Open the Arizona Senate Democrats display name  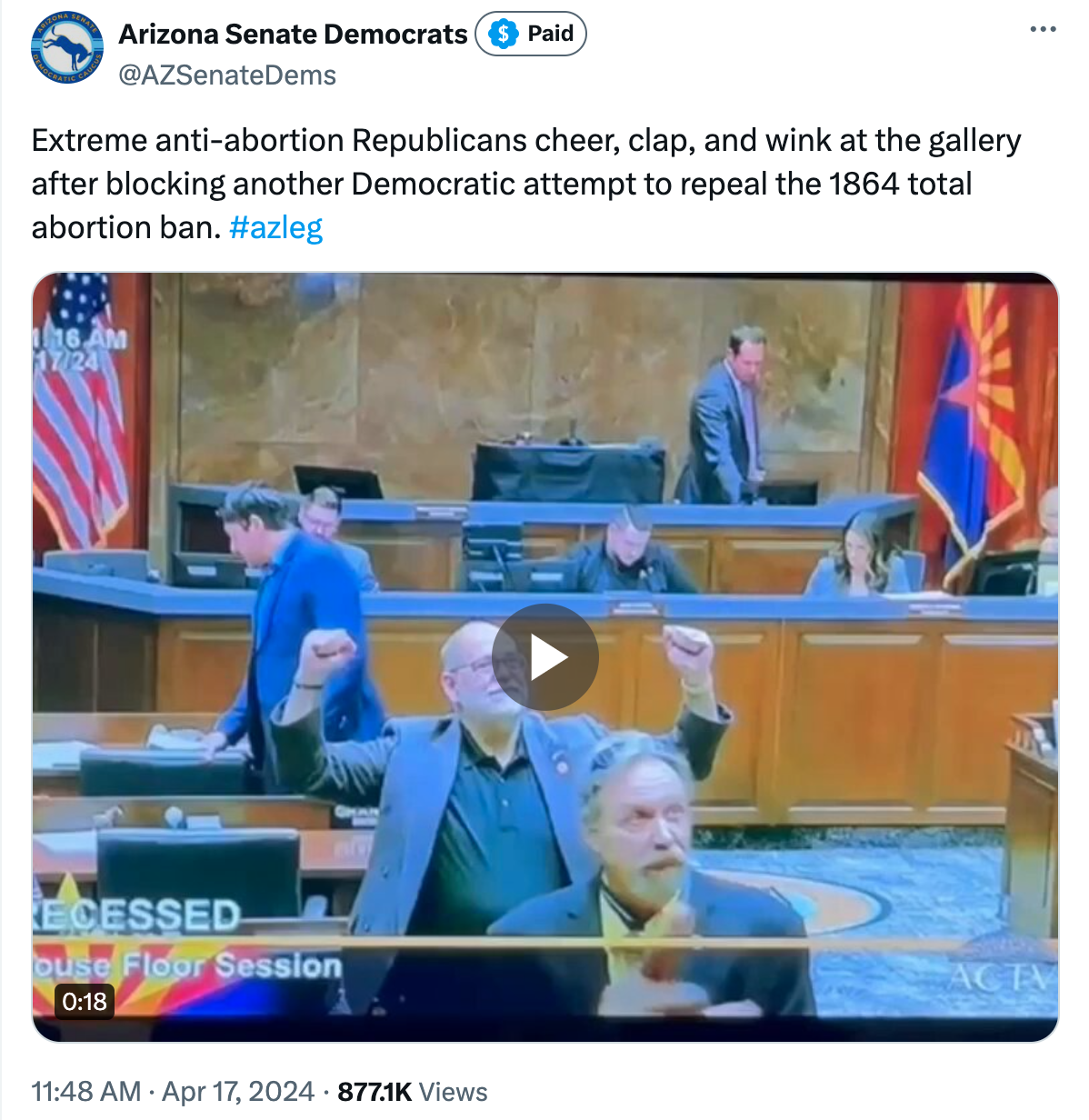(x=293, y=34)
